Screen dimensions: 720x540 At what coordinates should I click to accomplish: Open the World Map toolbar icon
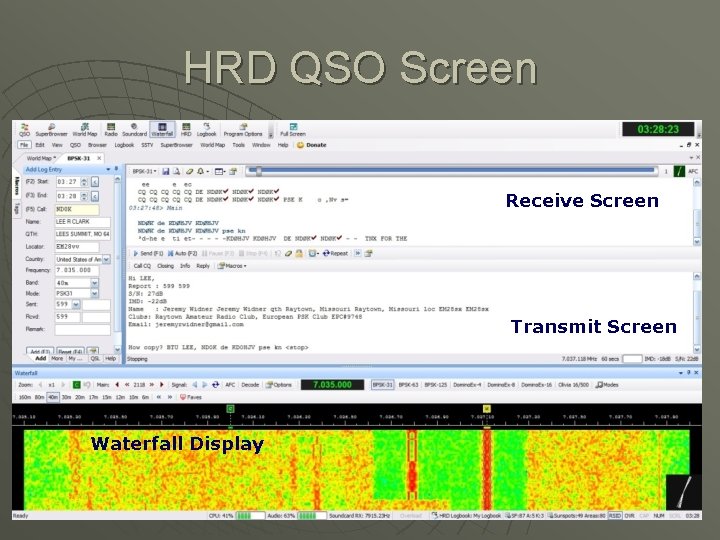[x=85, y=130]
